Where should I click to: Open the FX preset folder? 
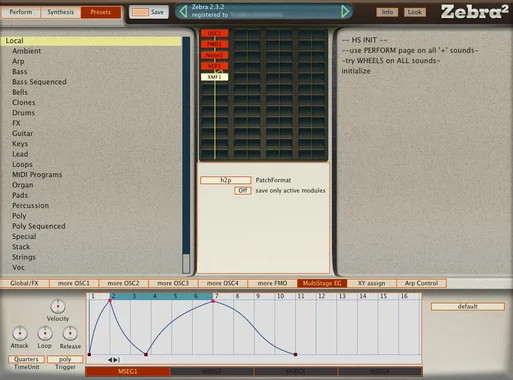pos(16,123)
